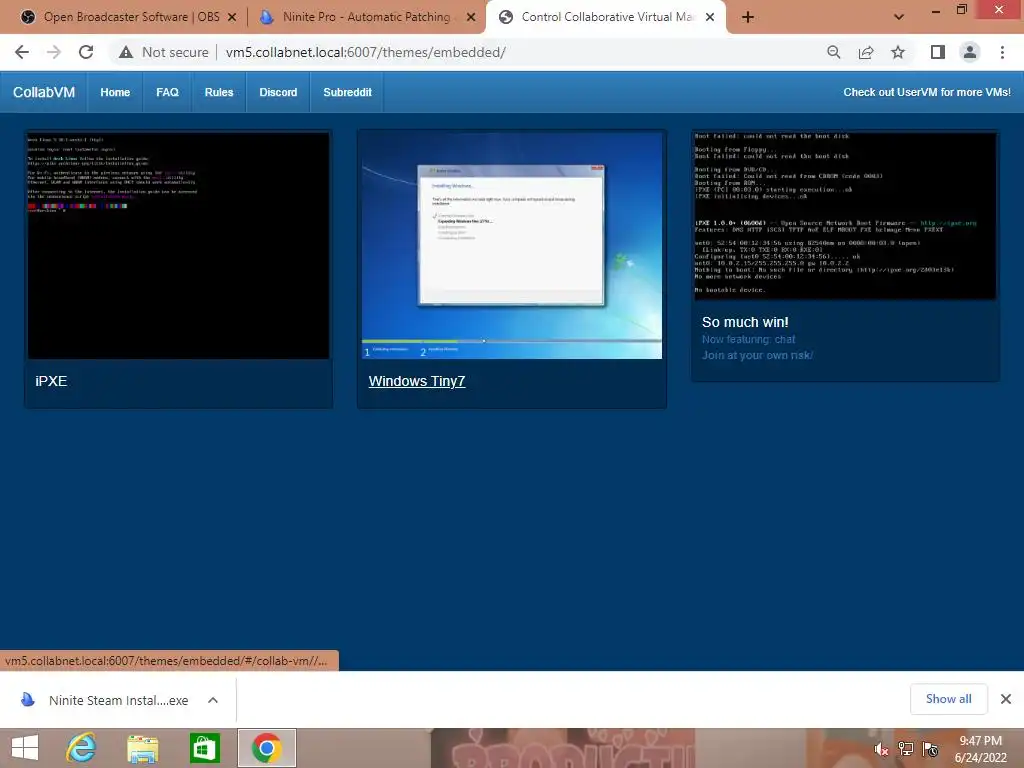Open a new browser tab
1024x768 pixels.
748,17
